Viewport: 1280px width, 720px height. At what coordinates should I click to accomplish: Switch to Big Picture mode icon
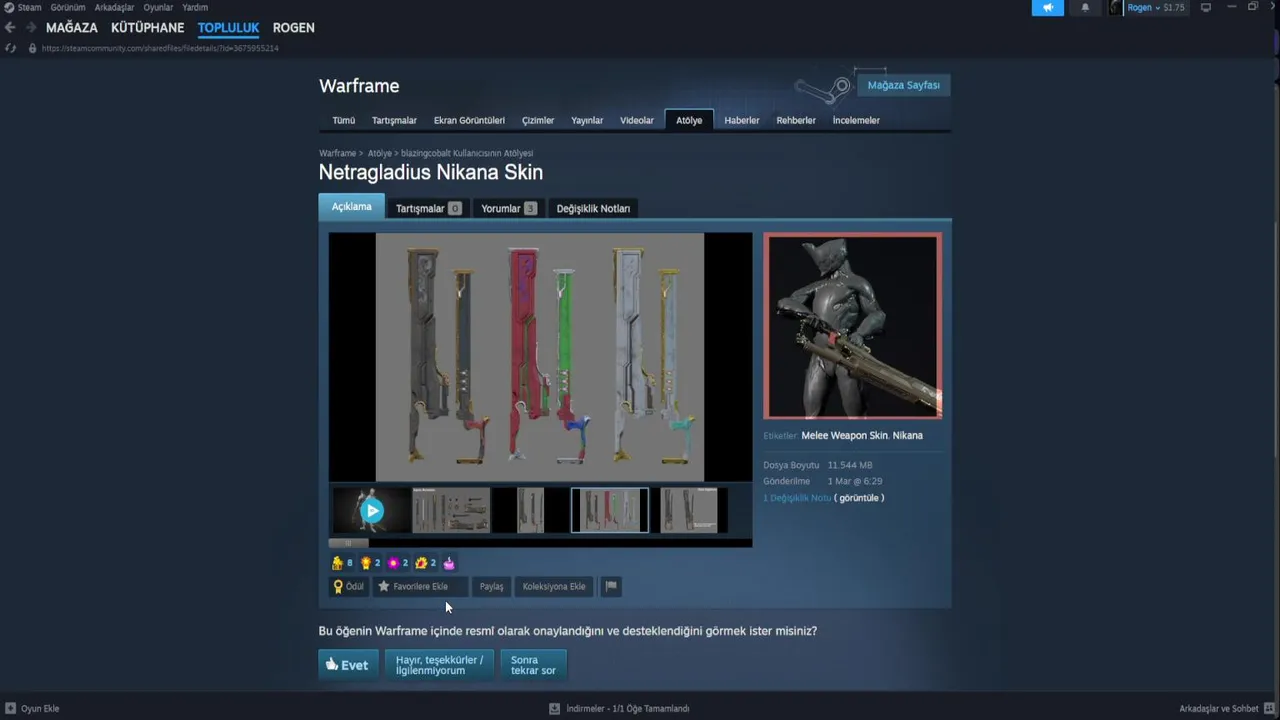coord(1206,7)
